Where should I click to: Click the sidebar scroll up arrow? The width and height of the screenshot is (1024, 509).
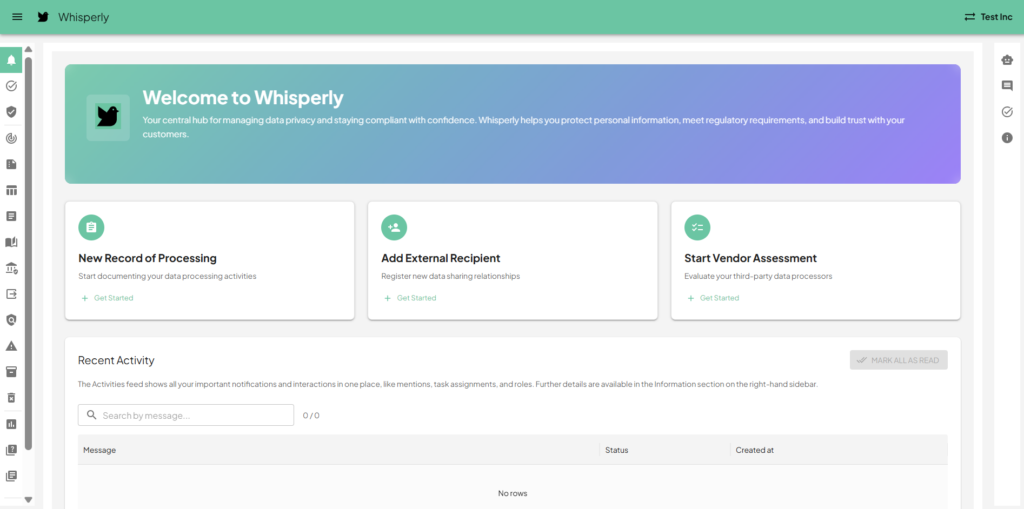coord(28,50)
